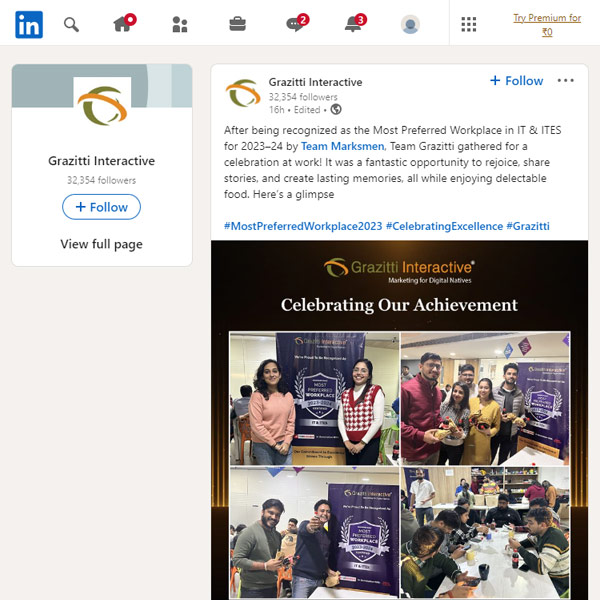Screen dimensions: 600x600
Task: Click the #MostPreferredWorkplace2023 hashtag
Action: tap(303, 226)
